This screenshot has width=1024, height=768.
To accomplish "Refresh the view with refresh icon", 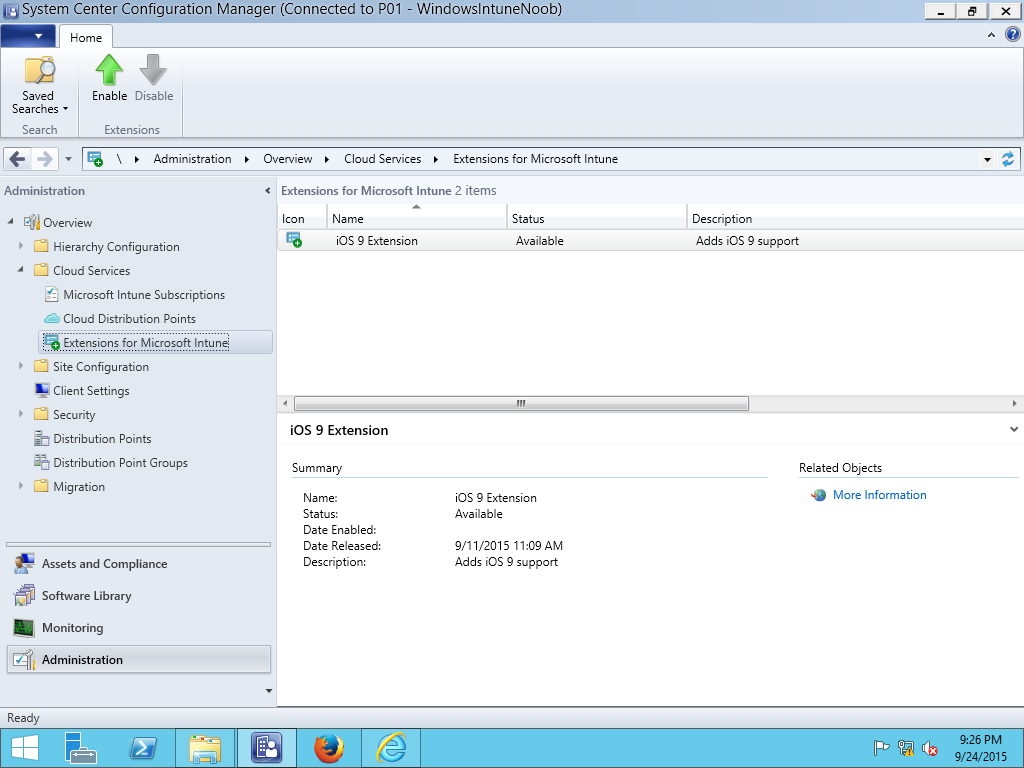I will (1008, 159).
